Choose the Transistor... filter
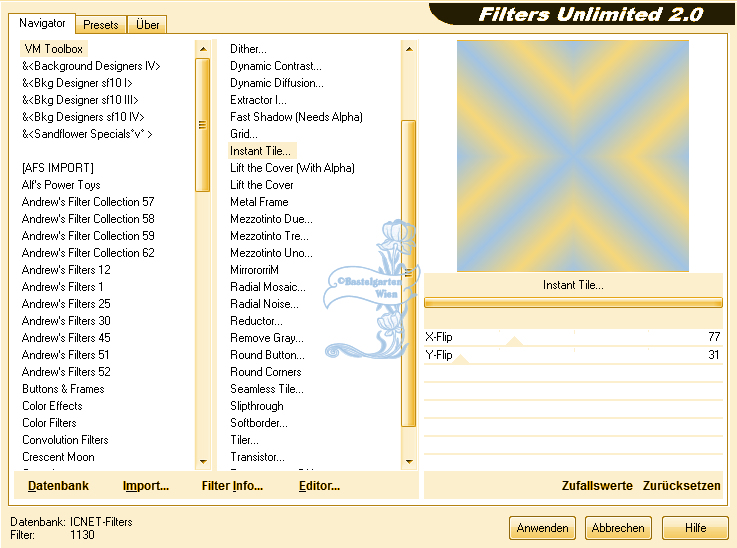This screenshot has width=737, height=548. [257, 457]
